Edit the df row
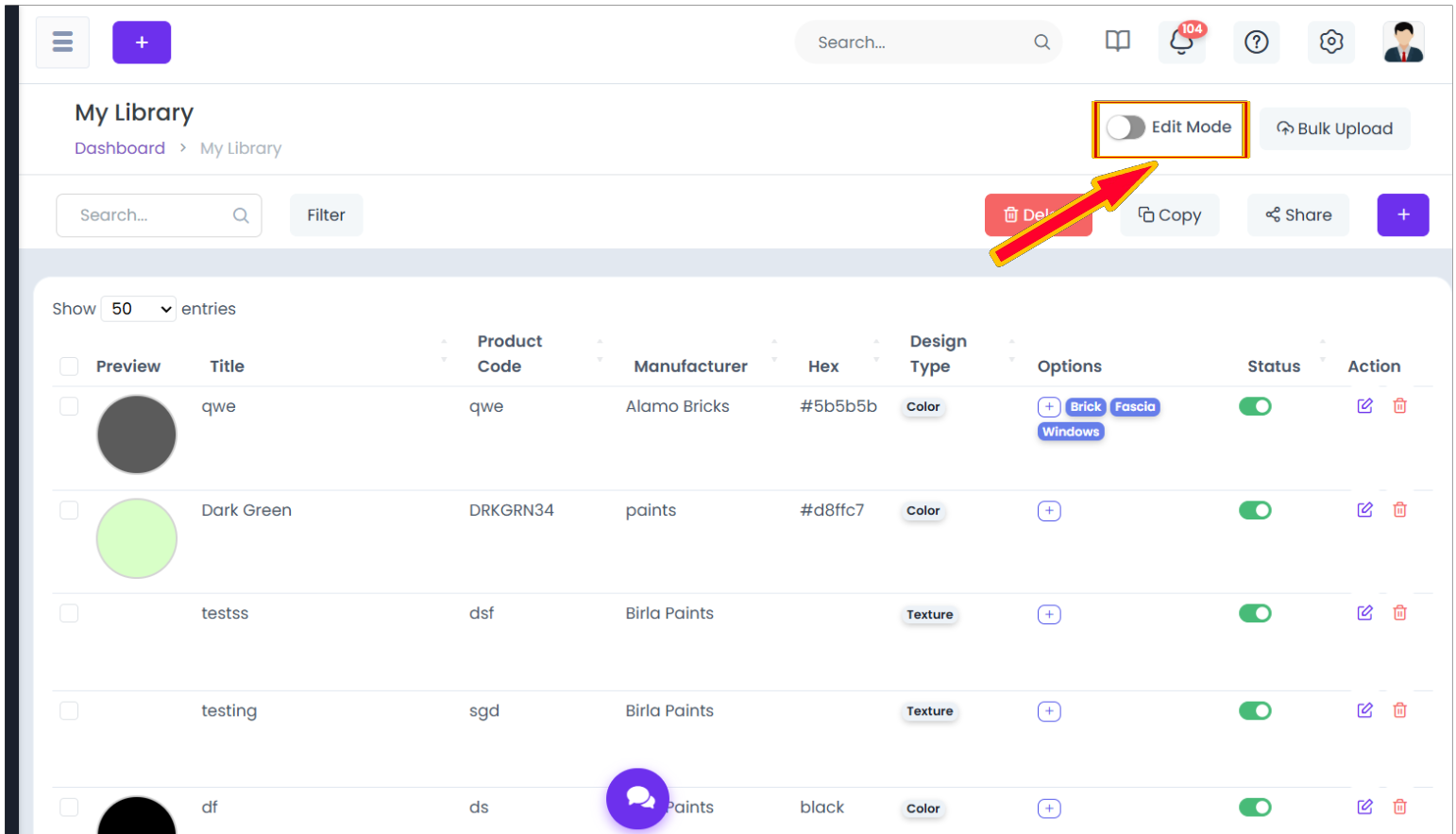 pos(1364,807)
